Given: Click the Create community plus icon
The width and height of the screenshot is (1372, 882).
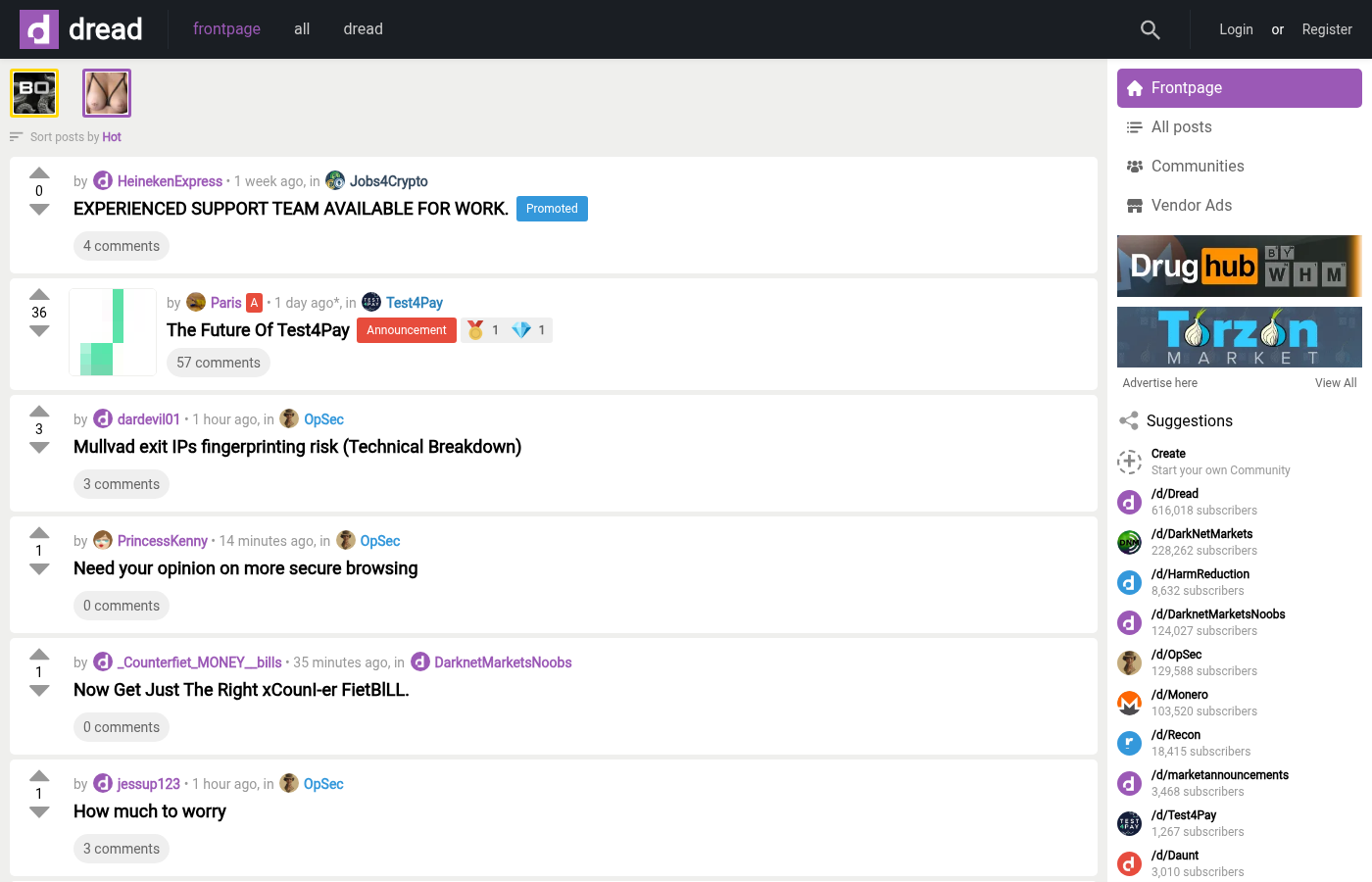Looking at the screenshot, I should [1130, 462].
